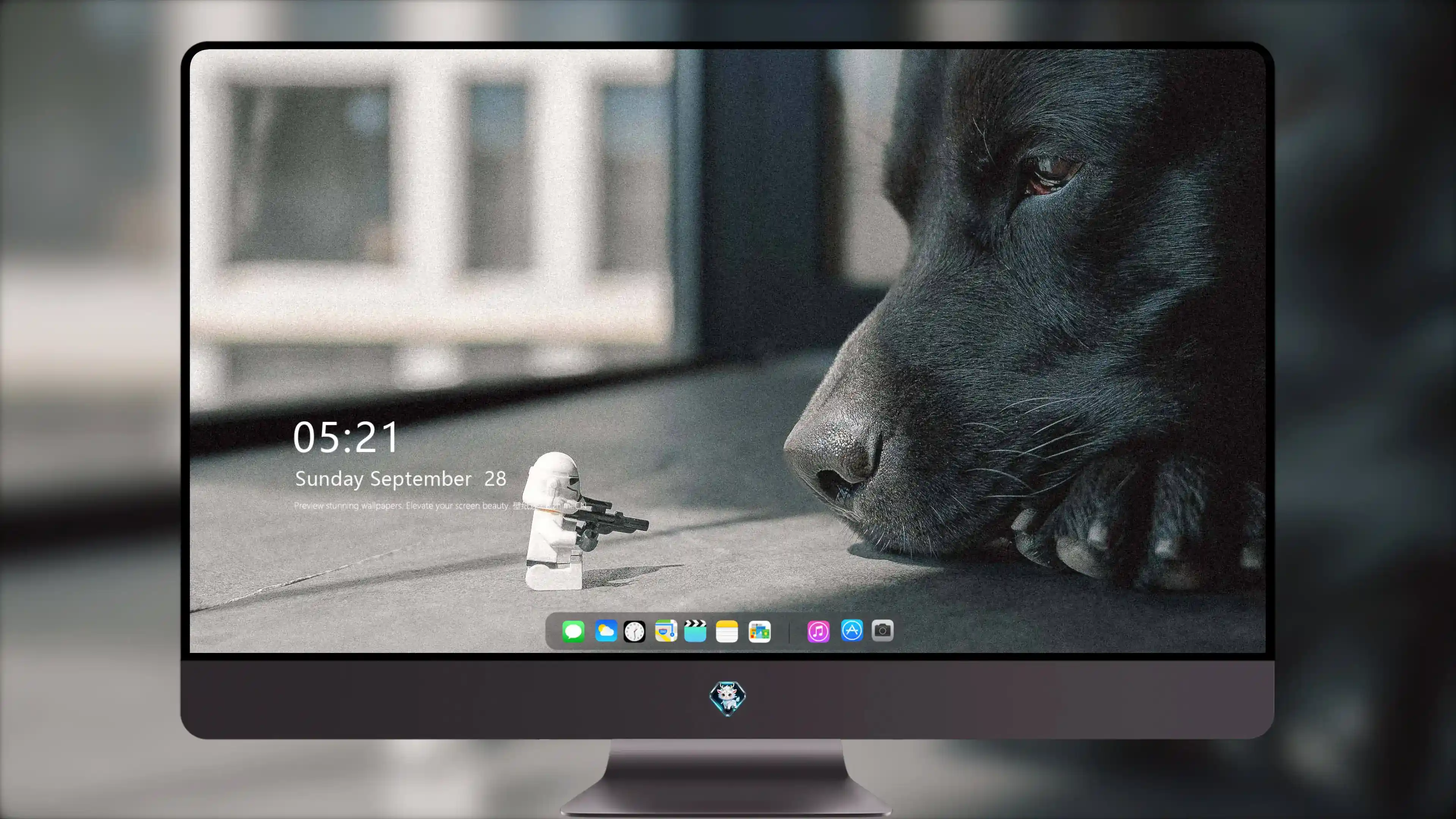Viewport: 1456px width, 819px height.
Task: Click the dock separator line
Action: [x=789, y=631]
